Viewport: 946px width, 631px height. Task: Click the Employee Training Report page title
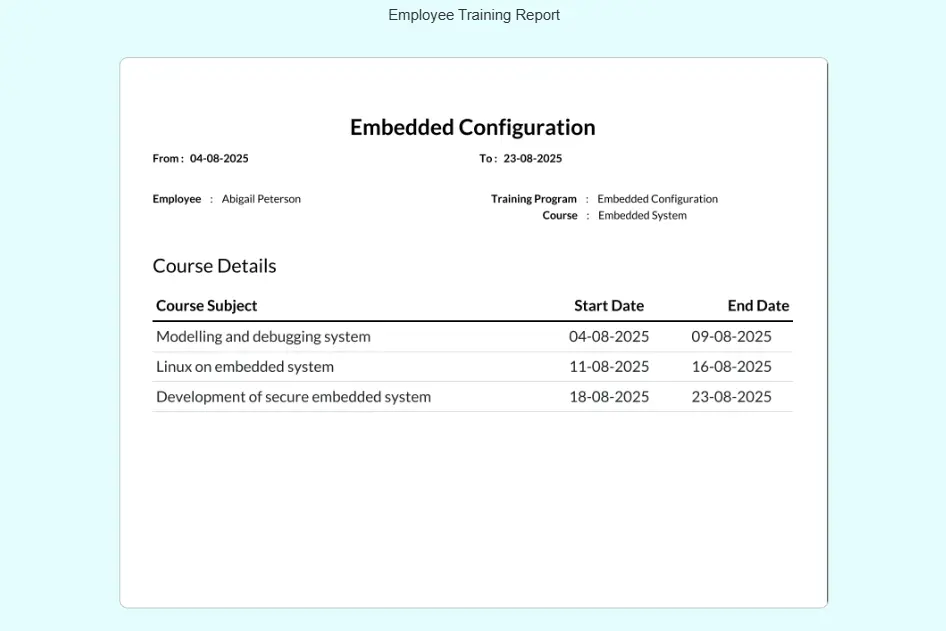(473, 15)
